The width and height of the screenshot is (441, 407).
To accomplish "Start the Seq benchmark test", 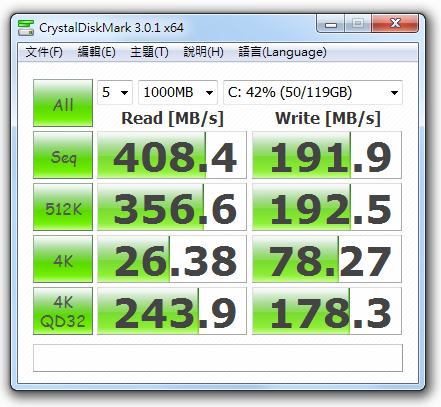I will click(63, 155).
